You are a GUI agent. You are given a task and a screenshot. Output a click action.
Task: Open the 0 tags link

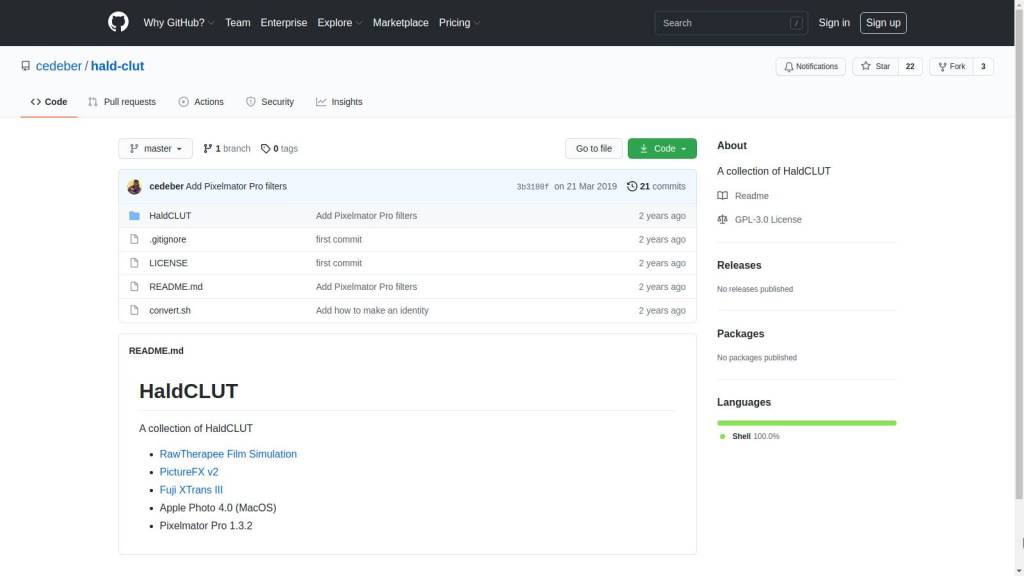pyautogui.click(x=279, y=148)
